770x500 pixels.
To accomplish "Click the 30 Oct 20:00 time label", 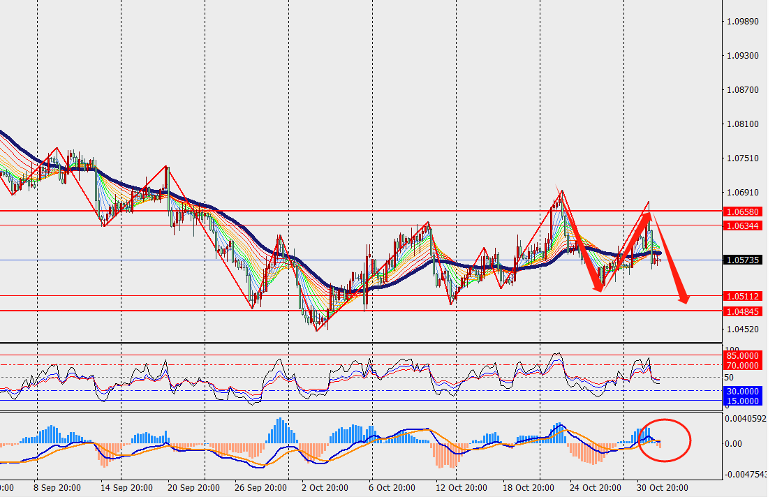I will click(662, 488).
